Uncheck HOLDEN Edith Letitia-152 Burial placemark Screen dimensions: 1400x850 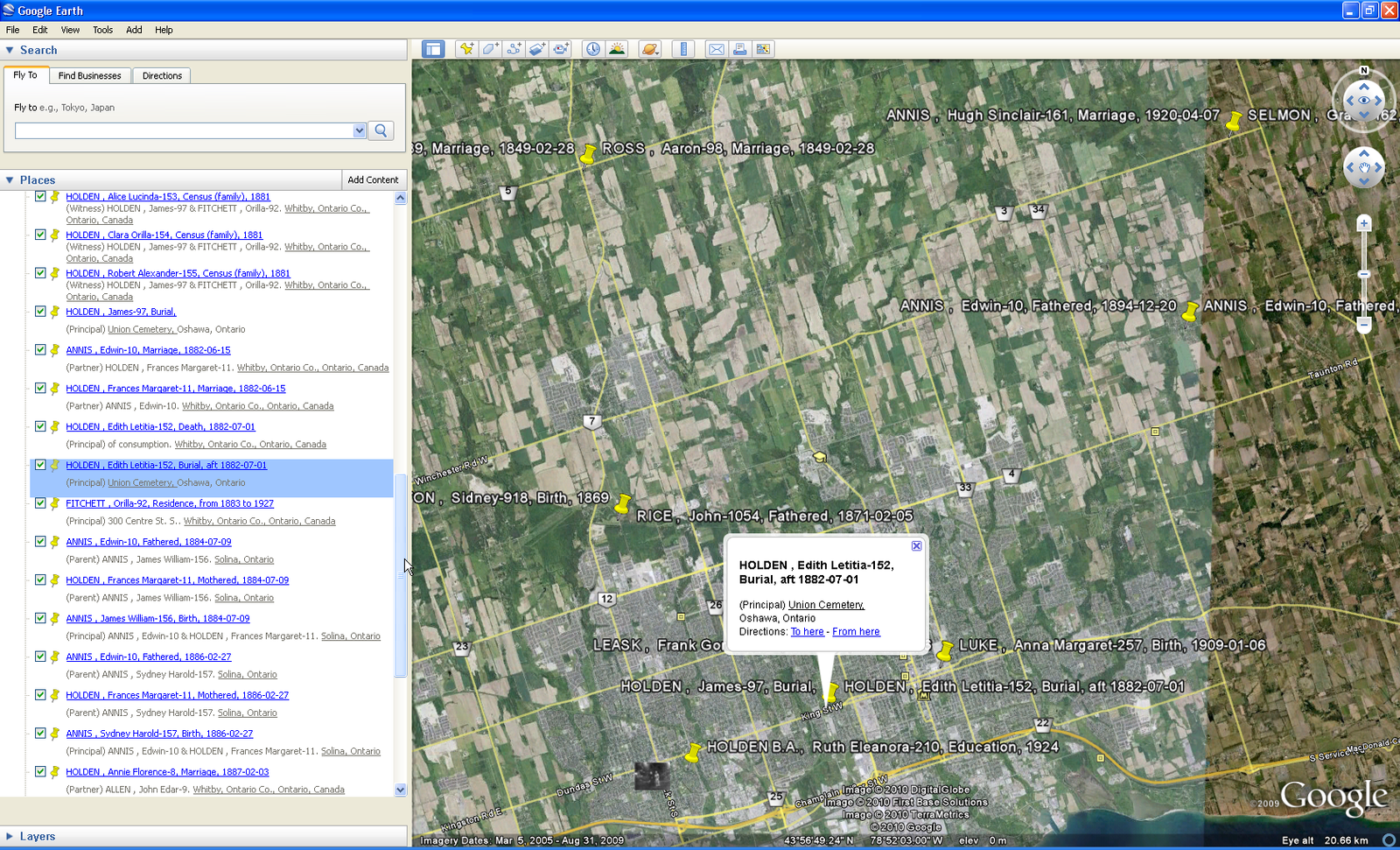(x=40, y=465)
